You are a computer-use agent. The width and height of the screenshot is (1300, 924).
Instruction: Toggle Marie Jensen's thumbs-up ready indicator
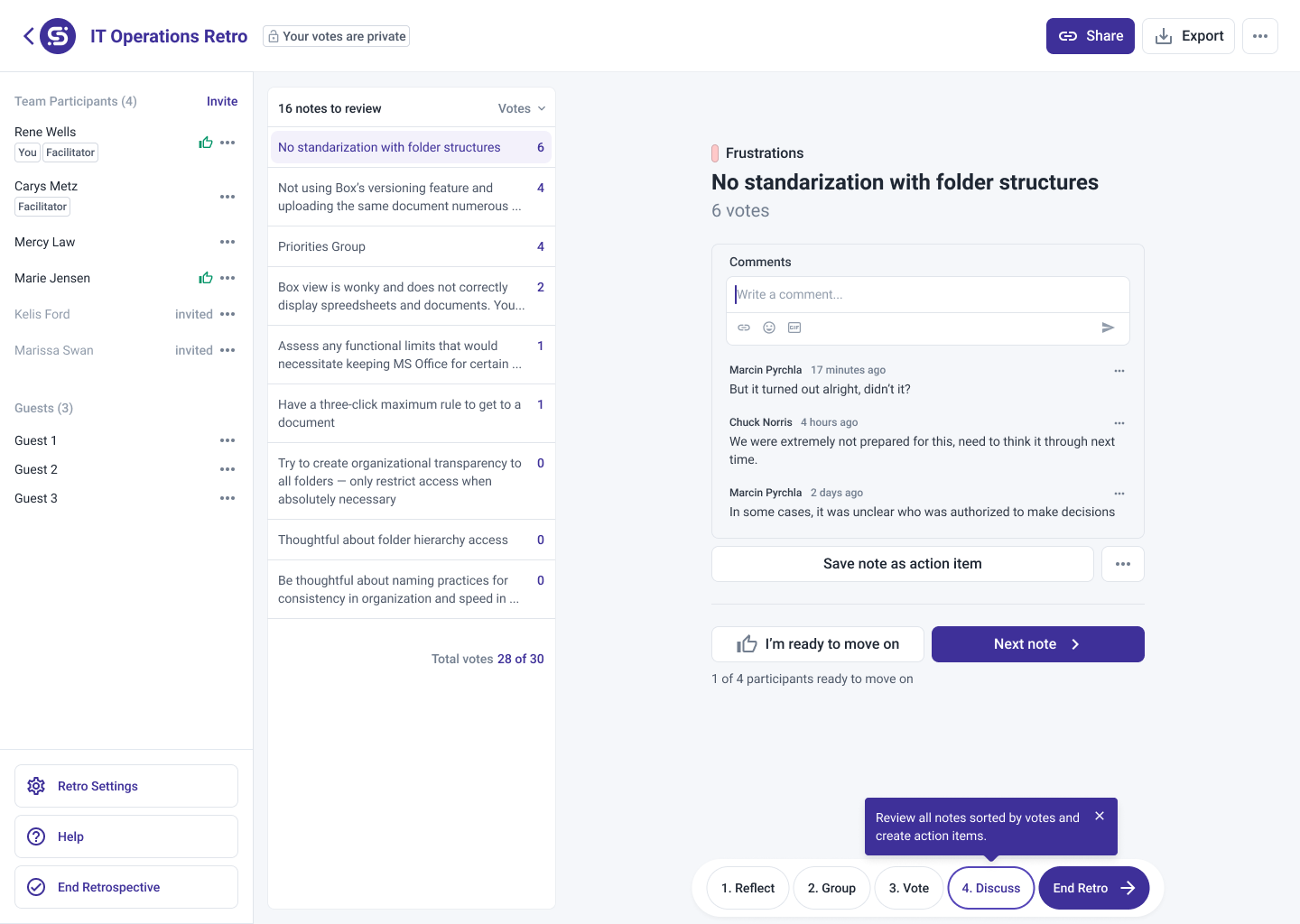click(x=206, y=278)
